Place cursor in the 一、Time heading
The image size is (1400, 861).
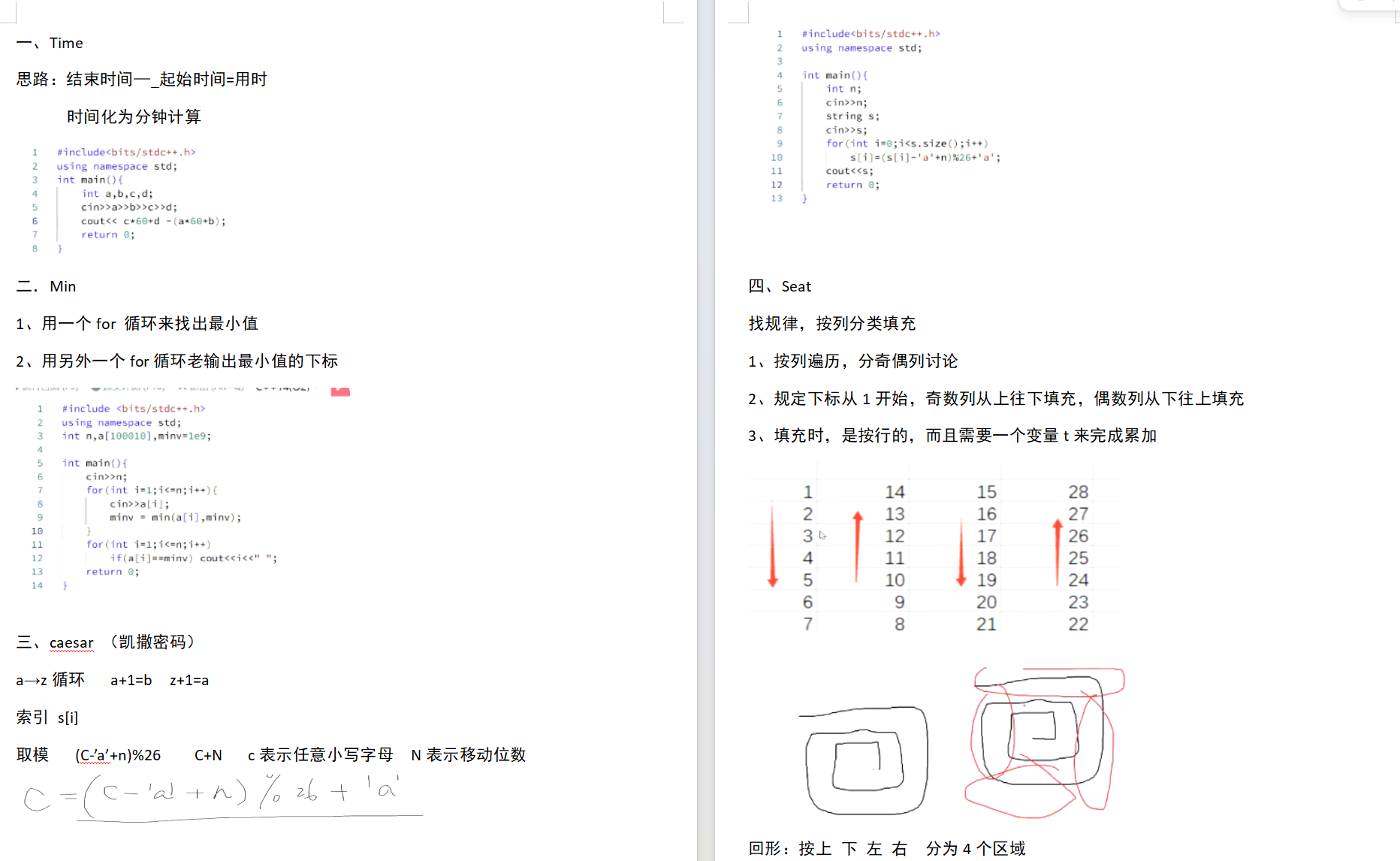point(66,44)
